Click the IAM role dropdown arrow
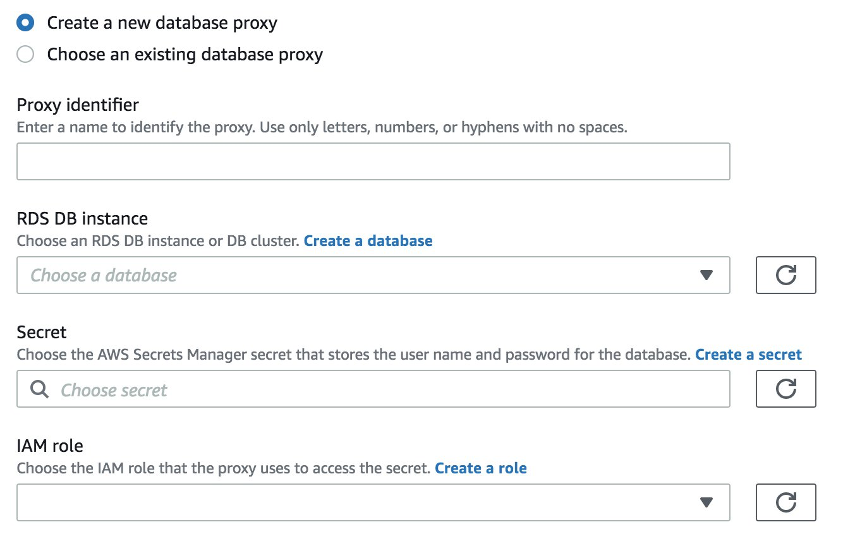The height and width of the screenshot is (534, 842). tap(706, 503)
